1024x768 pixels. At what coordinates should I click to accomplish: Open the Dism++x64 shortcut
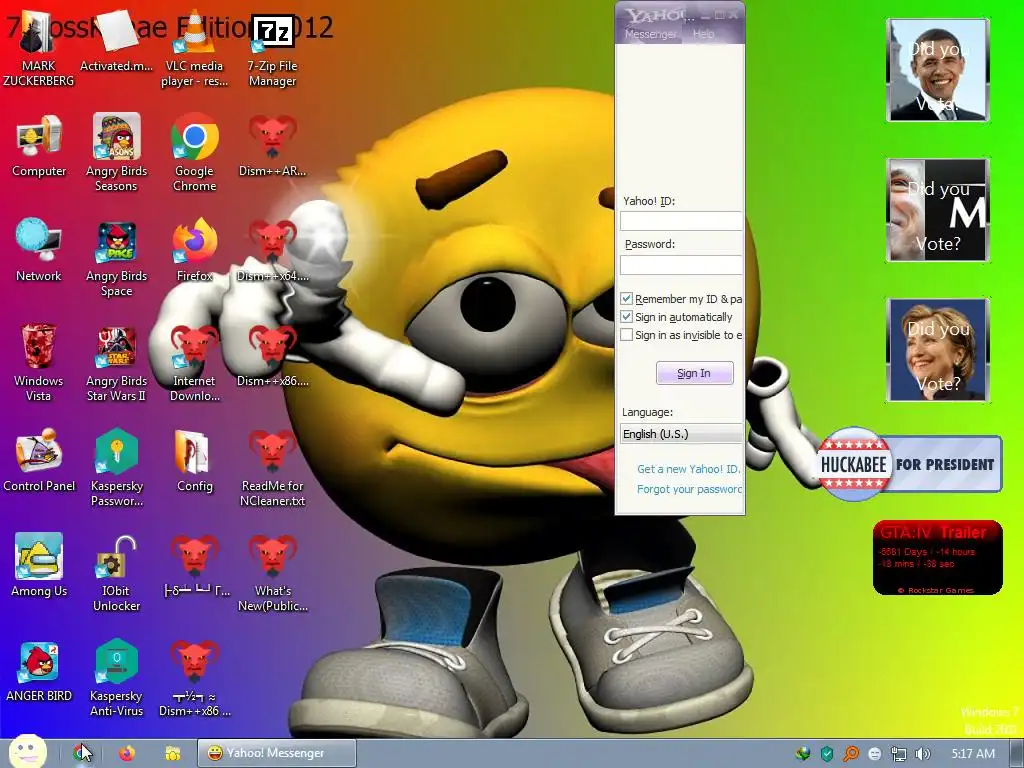pos(272,251)
